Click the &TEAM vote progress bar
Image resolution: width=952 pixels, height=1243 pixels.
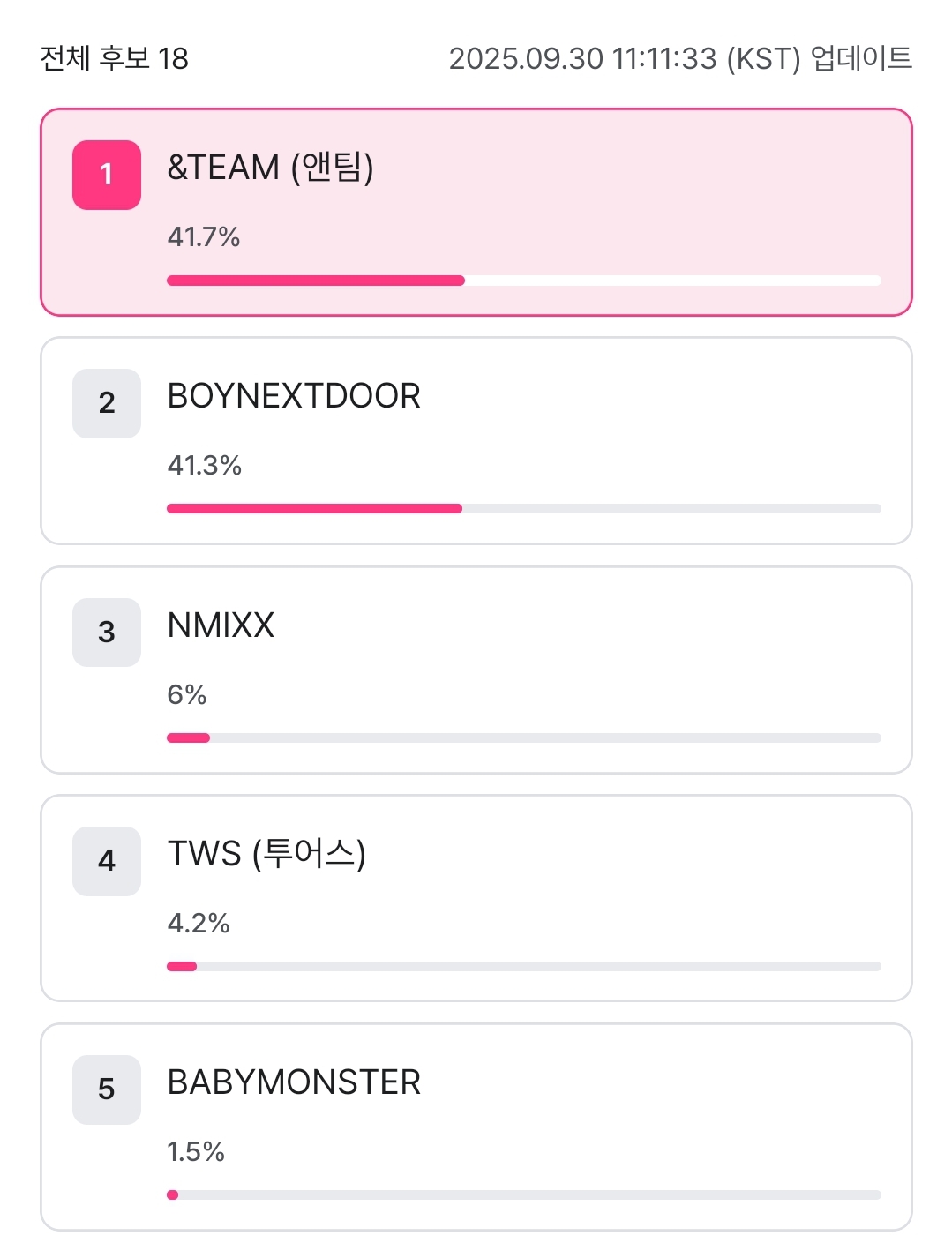click(x=523, y=281)
